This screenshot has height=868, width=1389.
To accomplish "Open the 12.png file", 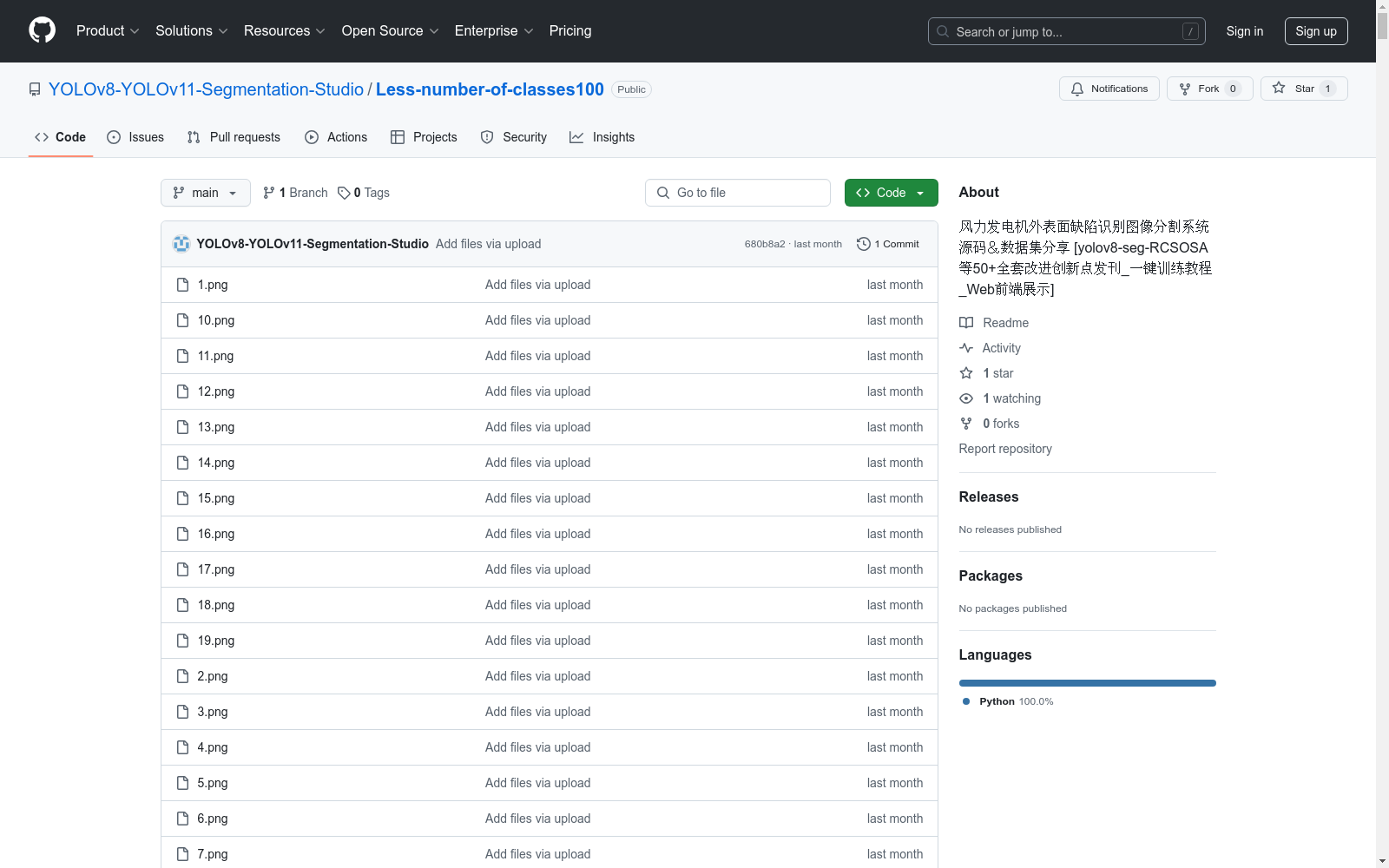I will 215,391.
